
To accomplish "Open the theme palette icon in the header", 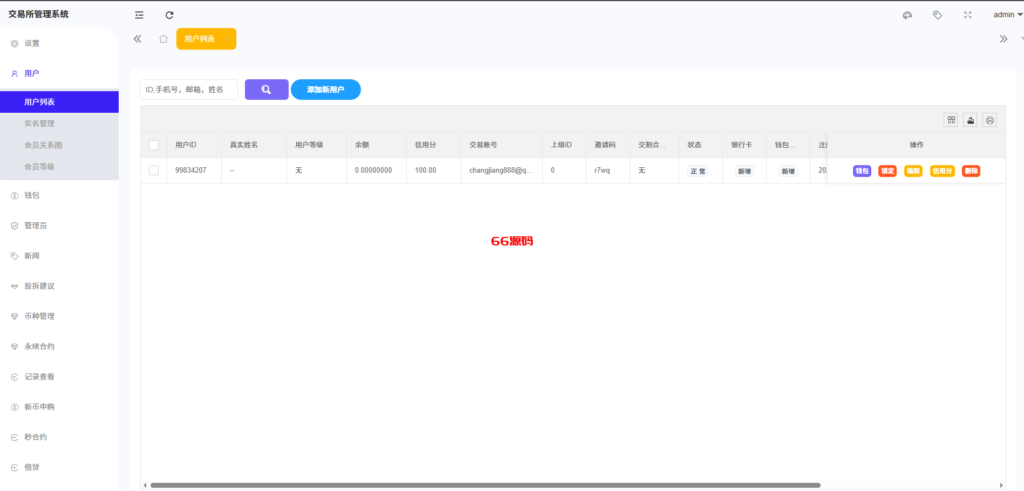I will coord(907,15).
